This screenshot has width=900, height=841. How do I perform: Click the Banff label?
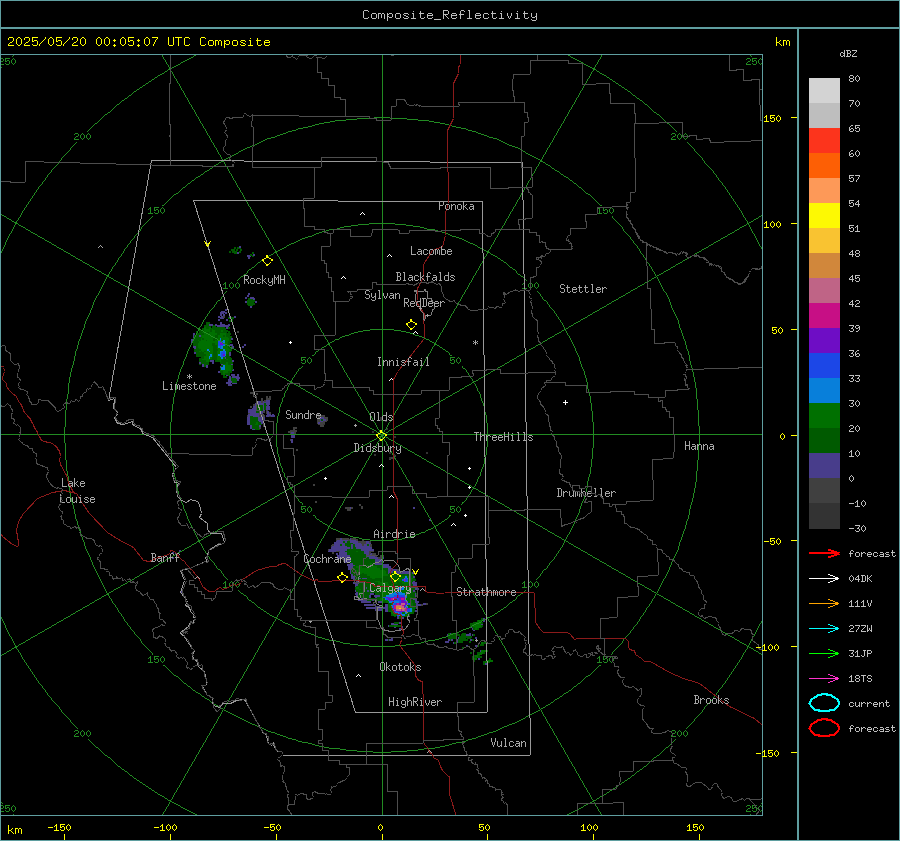tap(165, 557)
